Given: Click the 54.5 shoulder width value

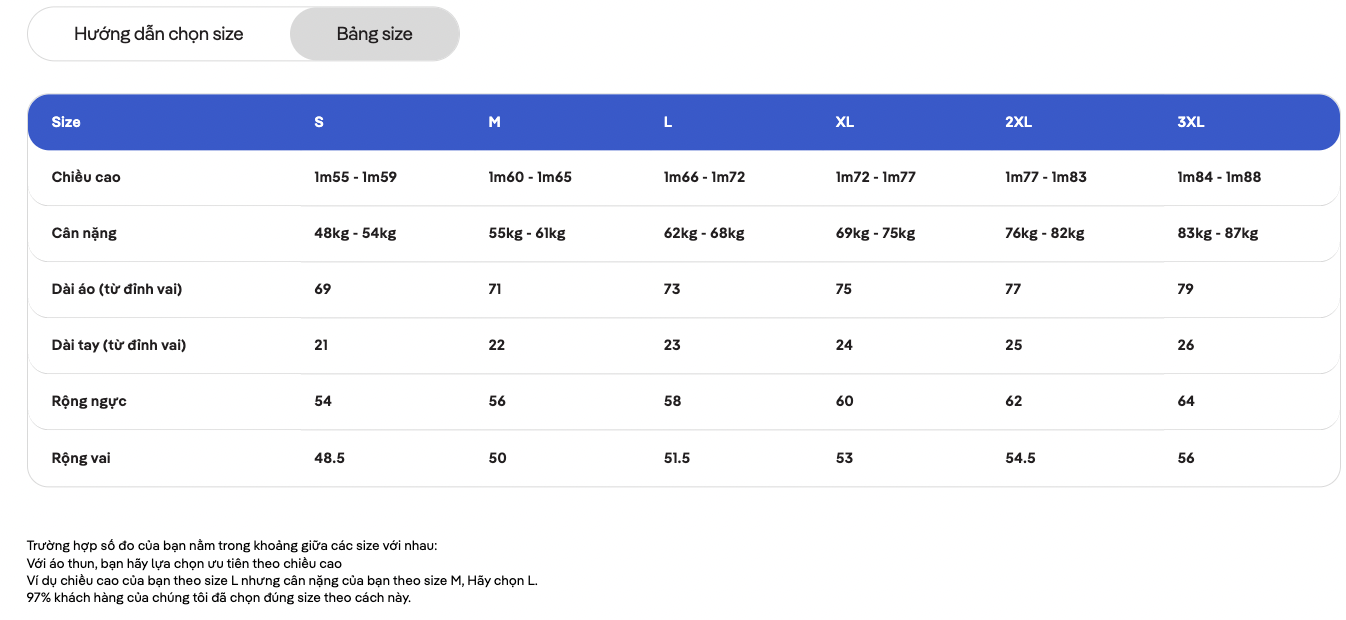Looking at the screenshot, I should pos(1020,458).
